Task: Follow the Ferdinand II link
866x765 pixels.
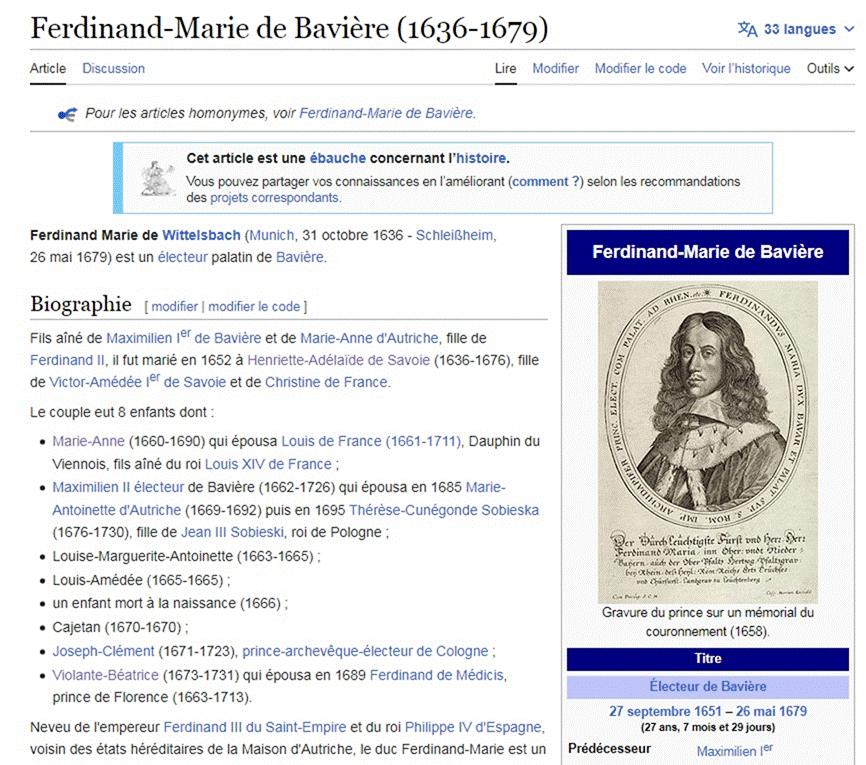Action: click(67, 360)
